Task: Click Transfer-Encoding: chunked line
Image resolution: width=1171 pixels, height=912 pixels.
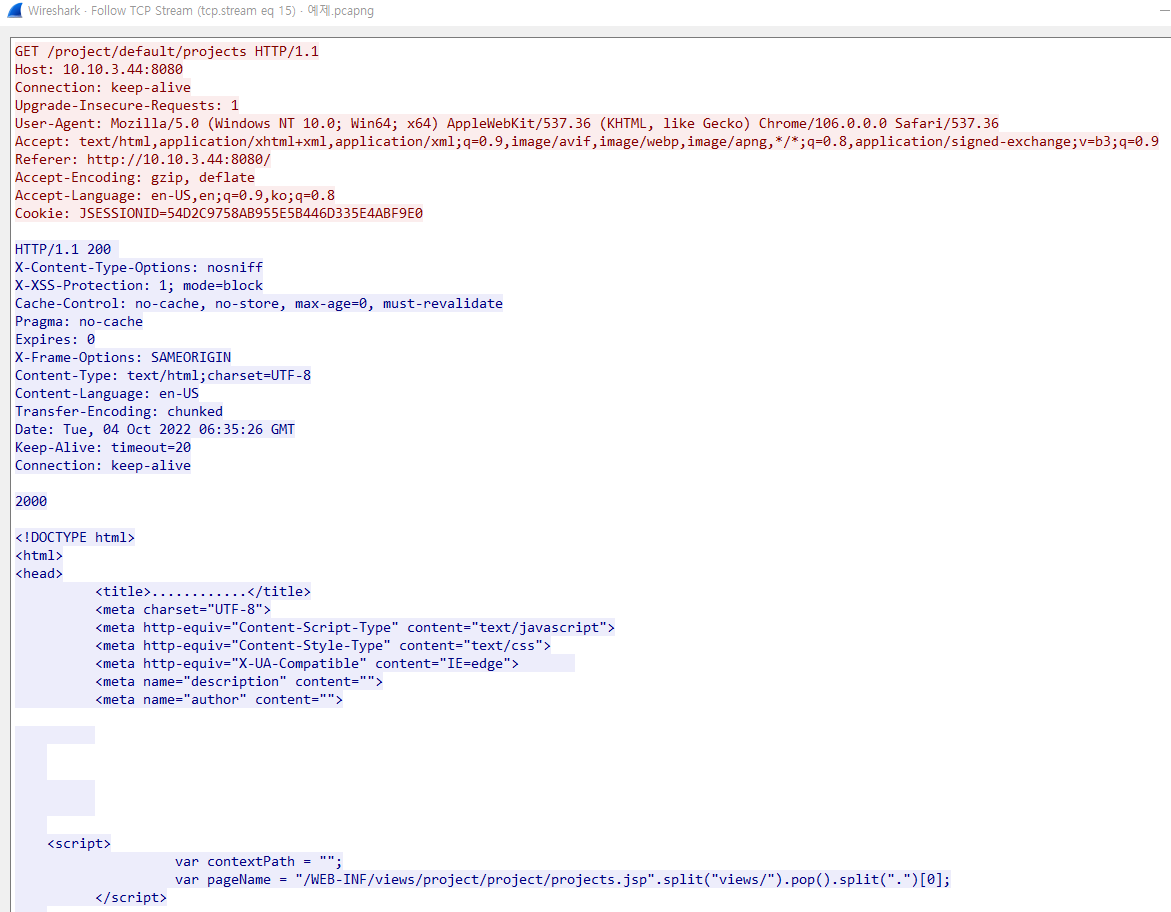Action: [x=119, y=411]
